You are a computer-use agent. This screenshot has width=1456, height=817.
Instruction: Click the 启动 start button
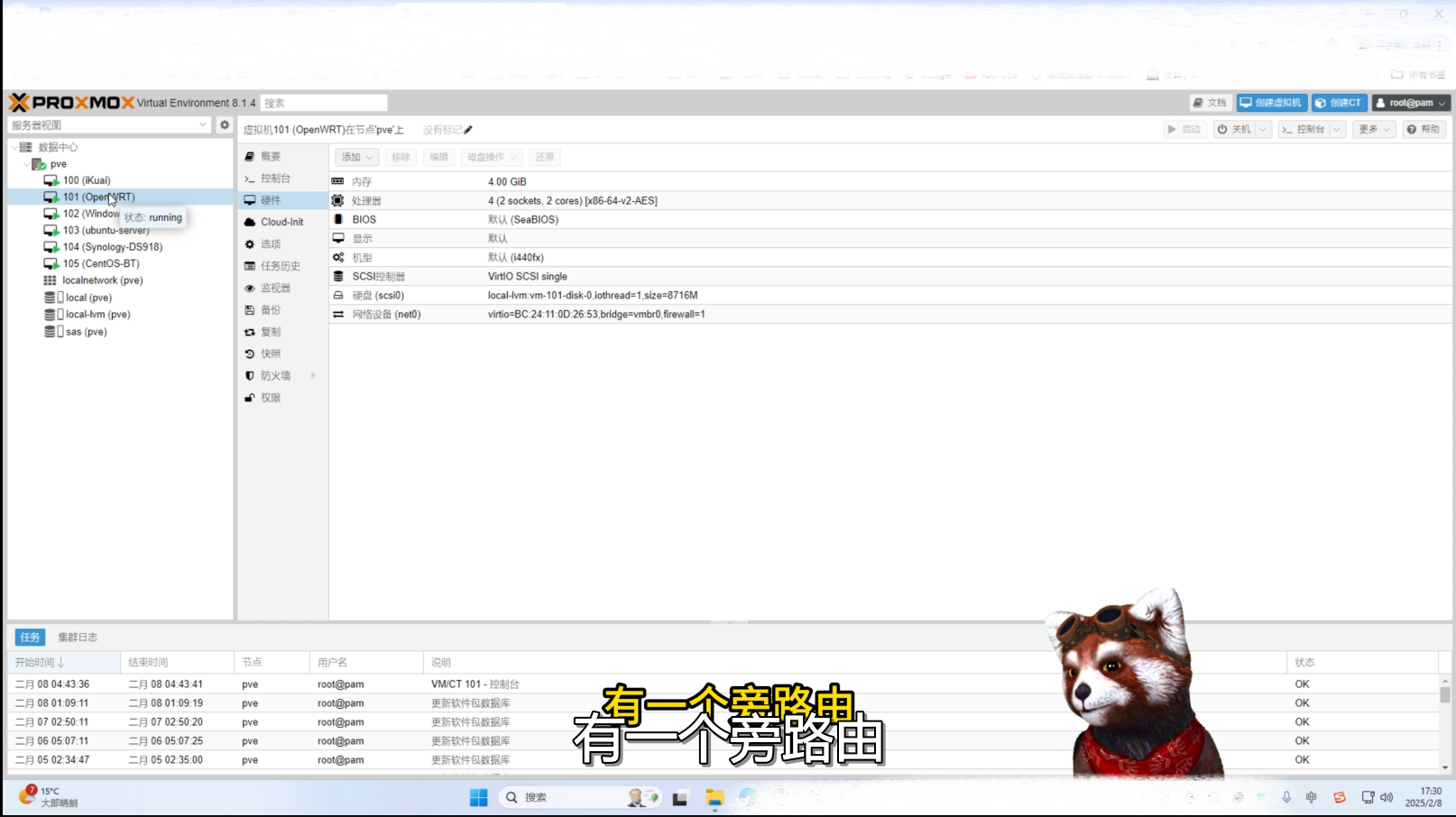point(1184,130)
